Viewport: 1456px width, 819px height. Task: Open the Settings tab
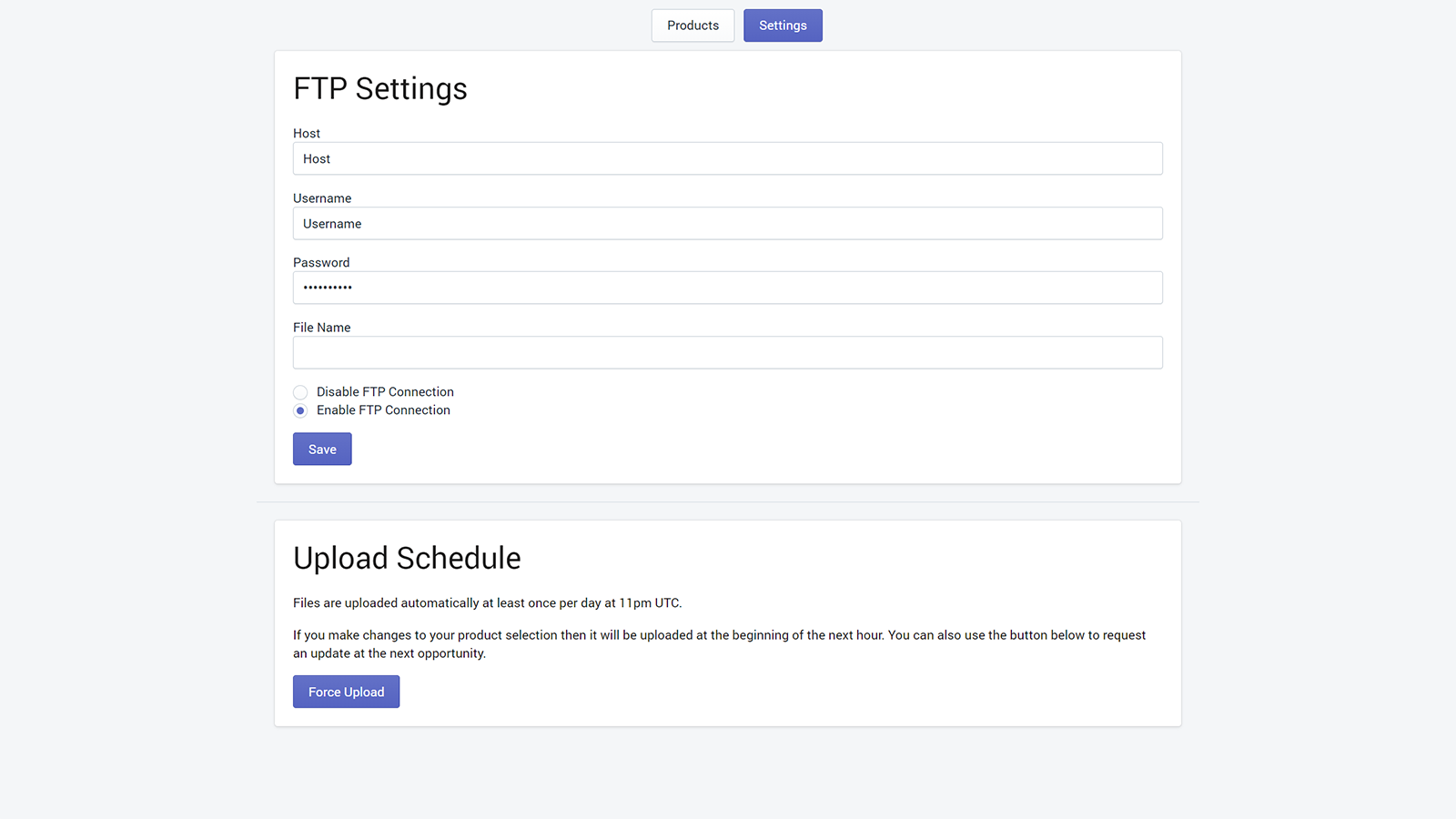tap(783, 25)
